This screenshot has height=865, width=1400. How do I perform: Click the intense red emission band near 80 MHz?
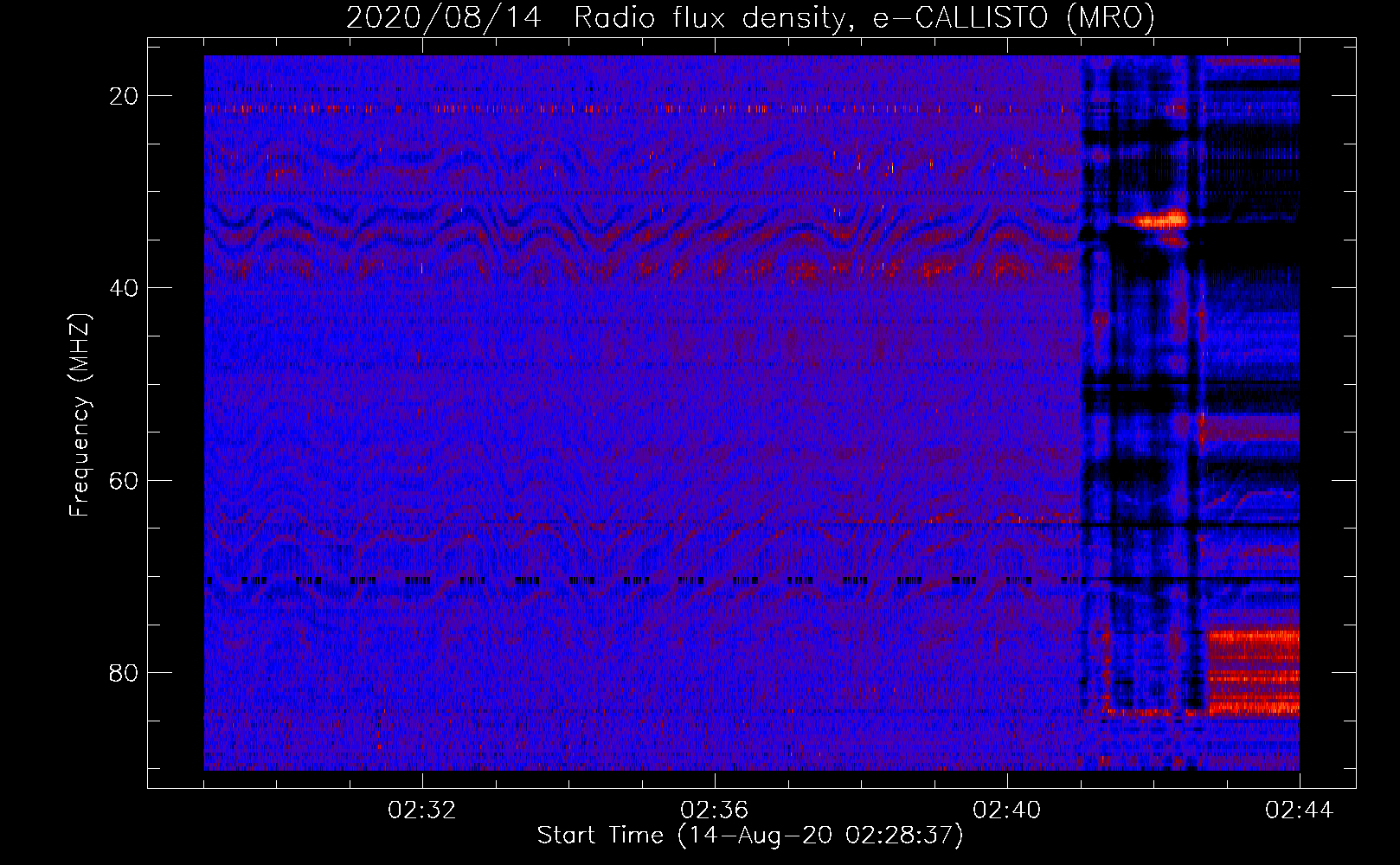1253,673
